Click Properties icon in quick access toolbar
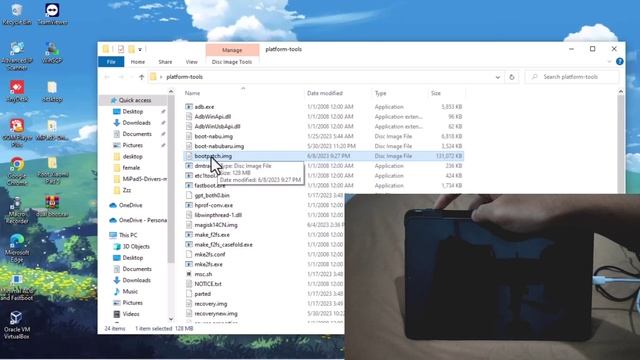 pyautogui.click(x=121, y=49)
